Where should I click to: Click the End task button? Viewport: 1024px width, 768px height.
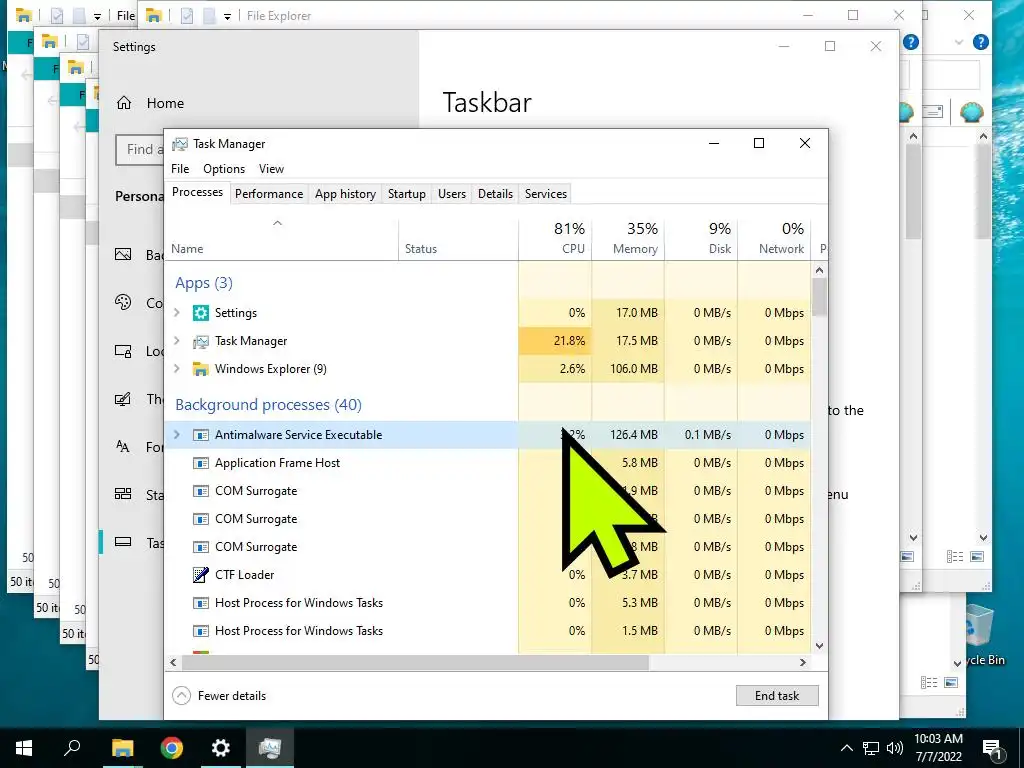(777, 696)
